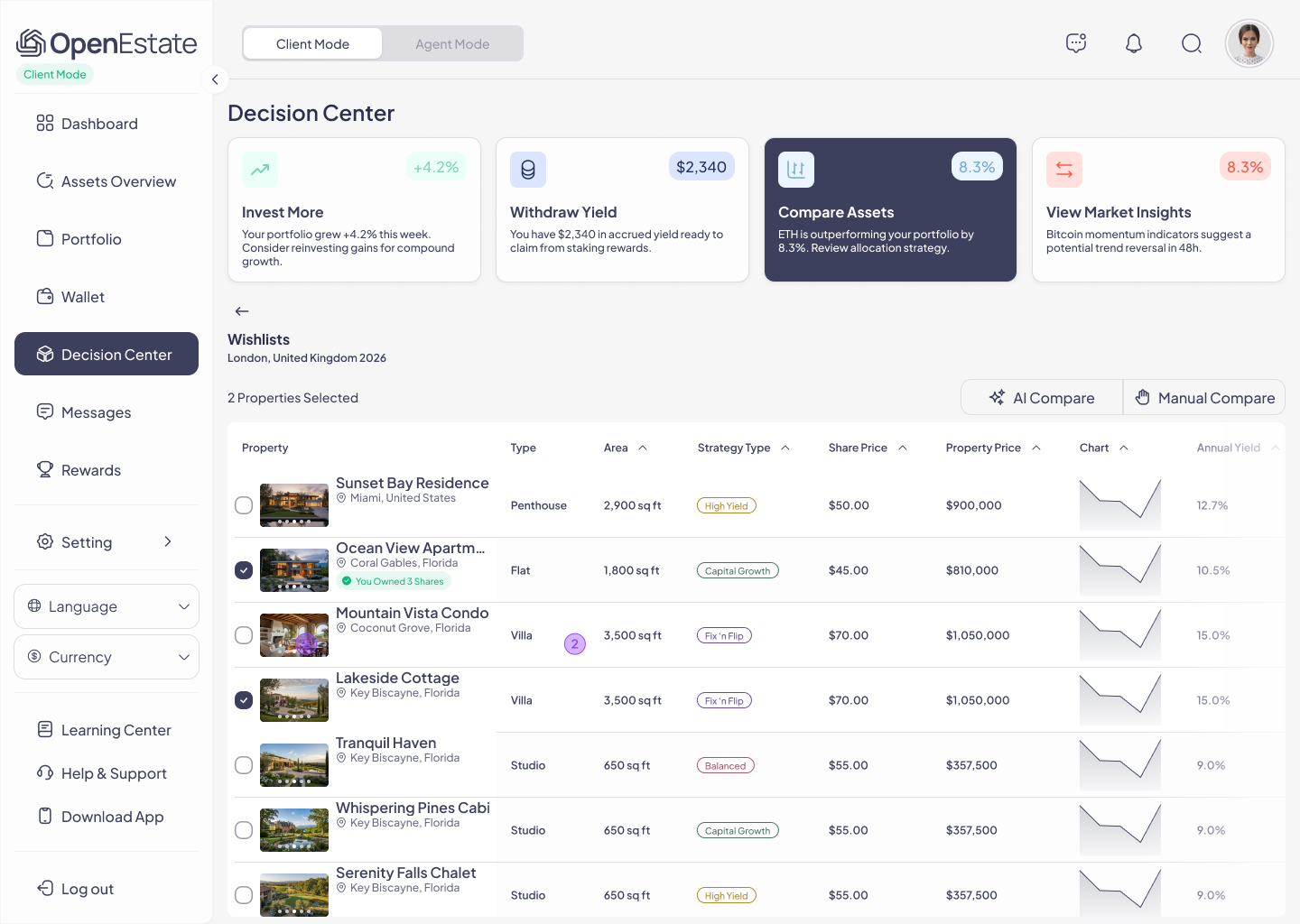Image resolution: width=1300 pixels, height=924 pixels.
Task: Go to Learning Center
Action: point(107,729)
